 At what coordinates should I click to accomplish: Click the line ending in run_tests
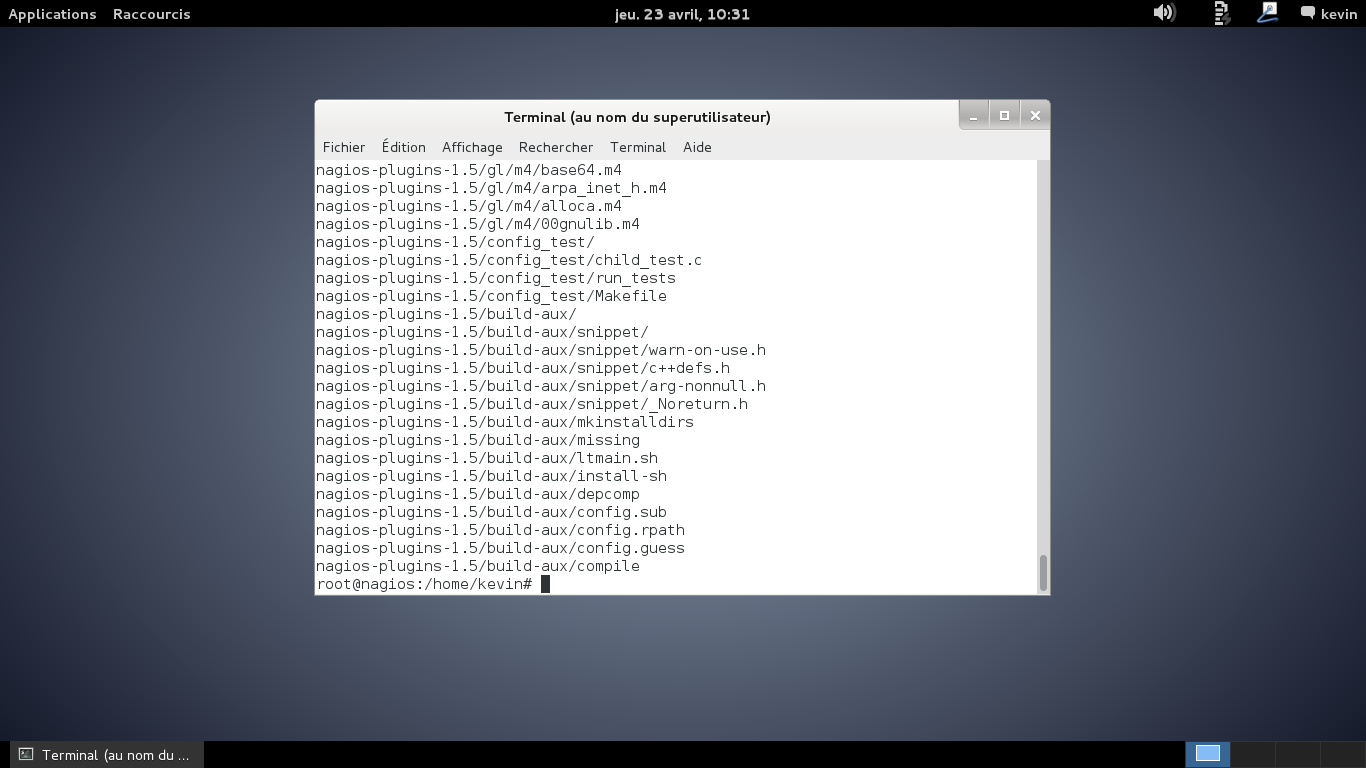pos(496,278)
